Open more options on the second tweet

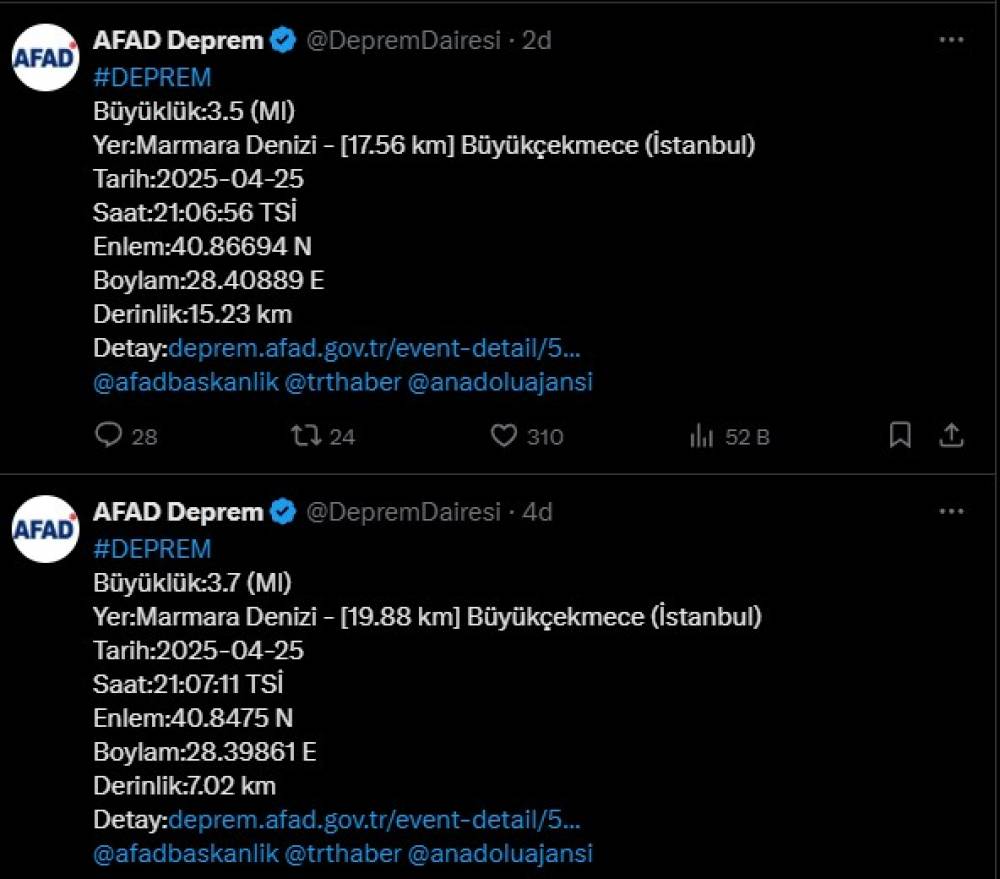pos(952,512)
